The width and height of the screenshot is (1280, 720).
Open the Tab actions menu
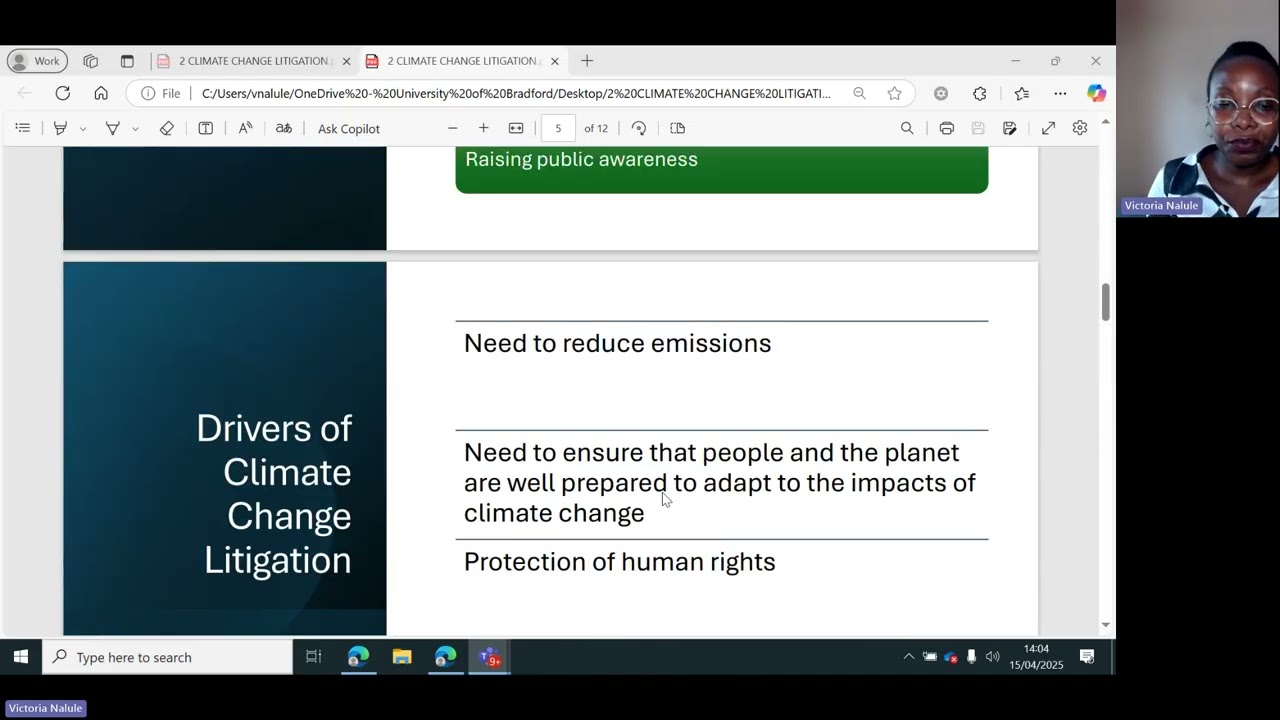[127, 61]
